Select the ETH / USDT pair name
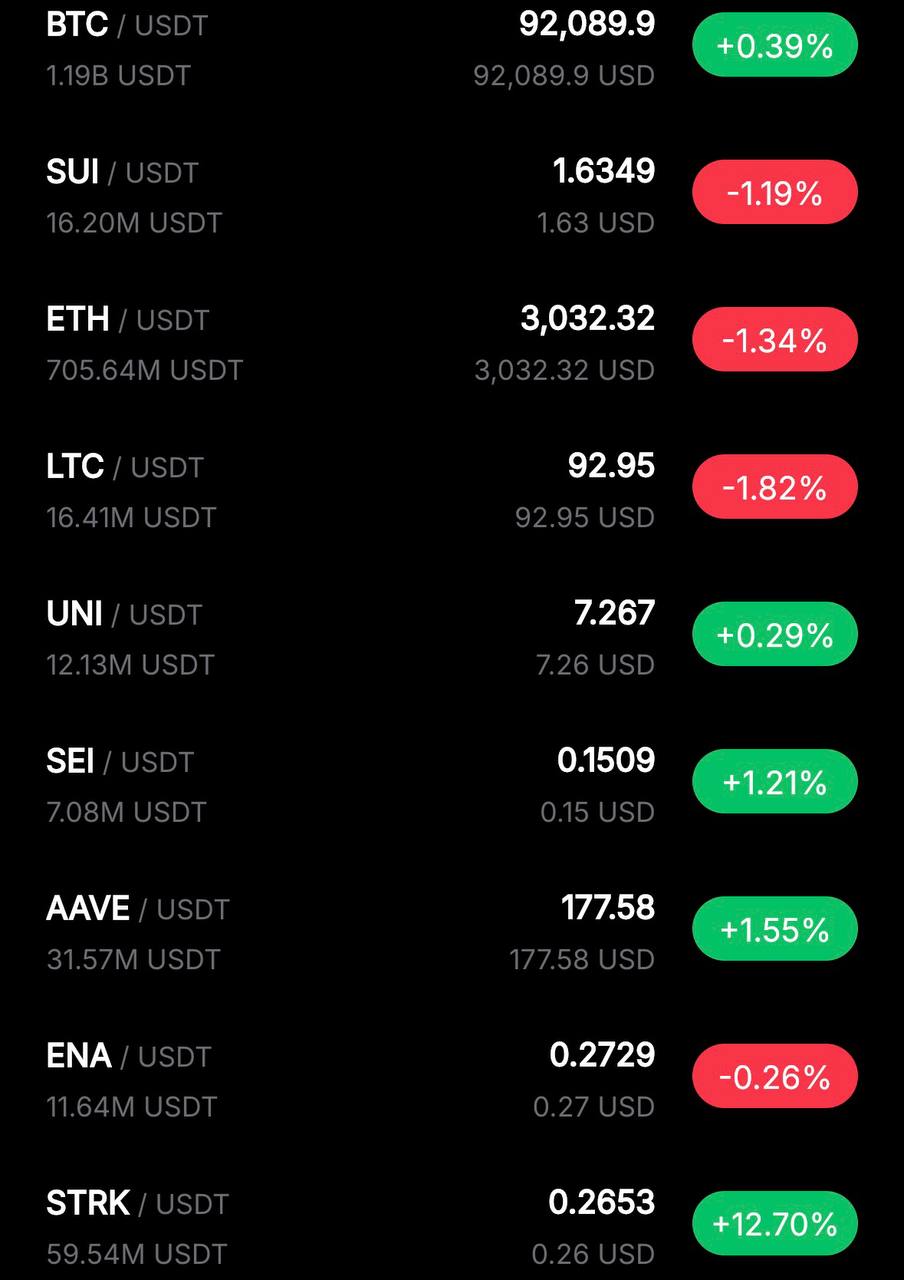The image size is (904, 1280). click(127, 319)
